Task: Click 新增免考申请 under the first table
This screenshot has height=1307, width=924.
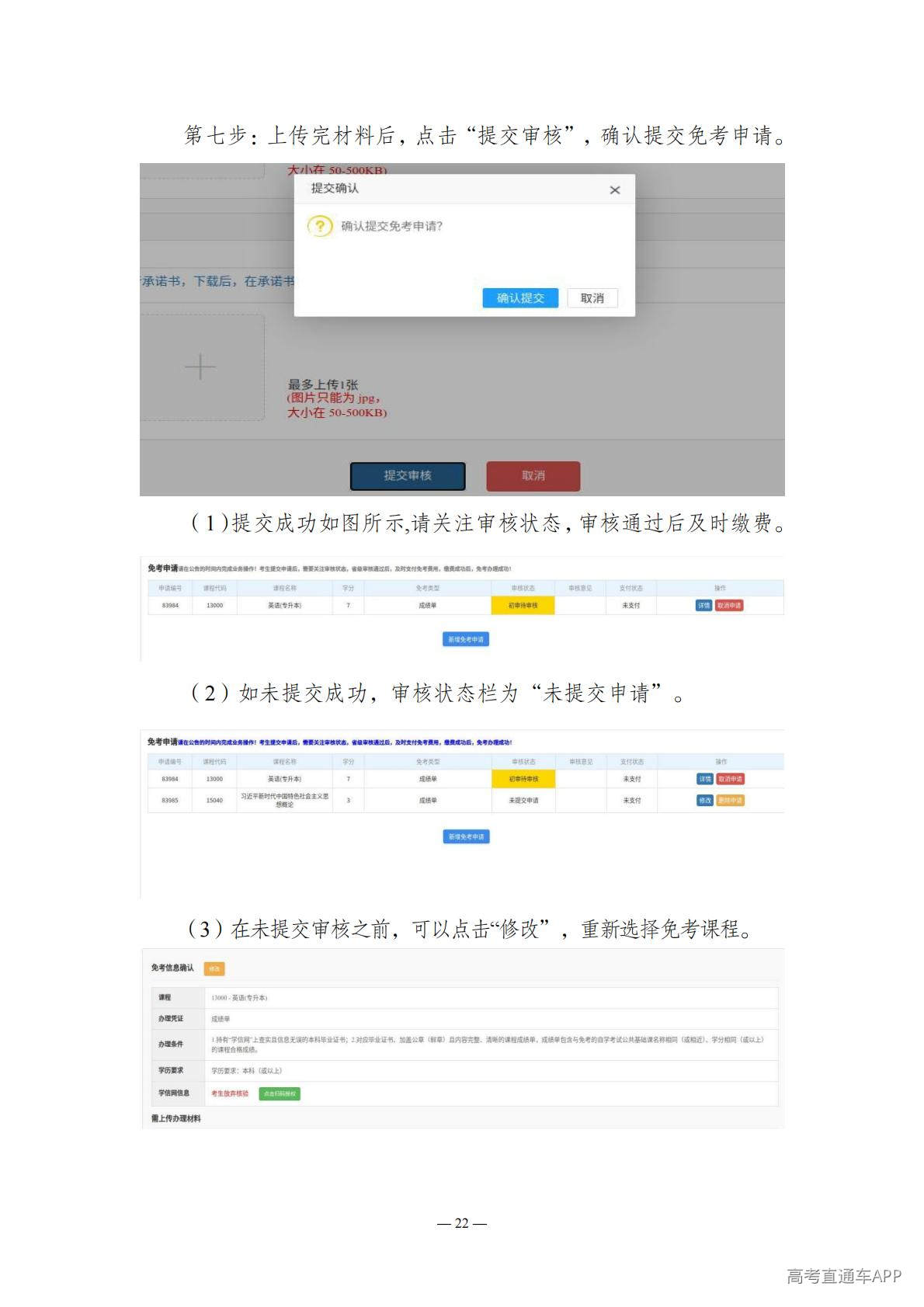Action: click(466, 639)
